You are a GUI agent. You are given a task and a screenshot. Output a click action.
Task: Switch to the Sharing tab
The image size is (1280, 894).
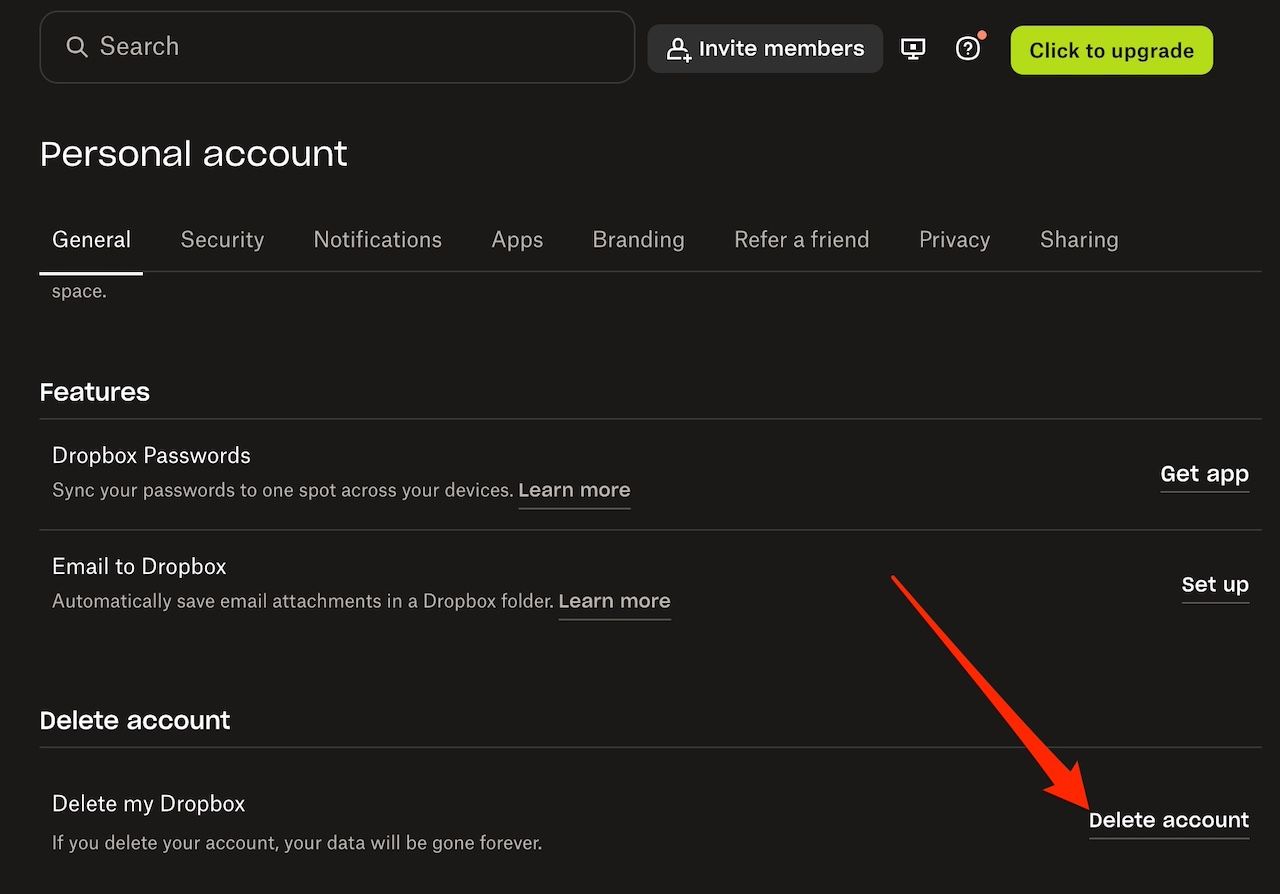pos(1079,240)
